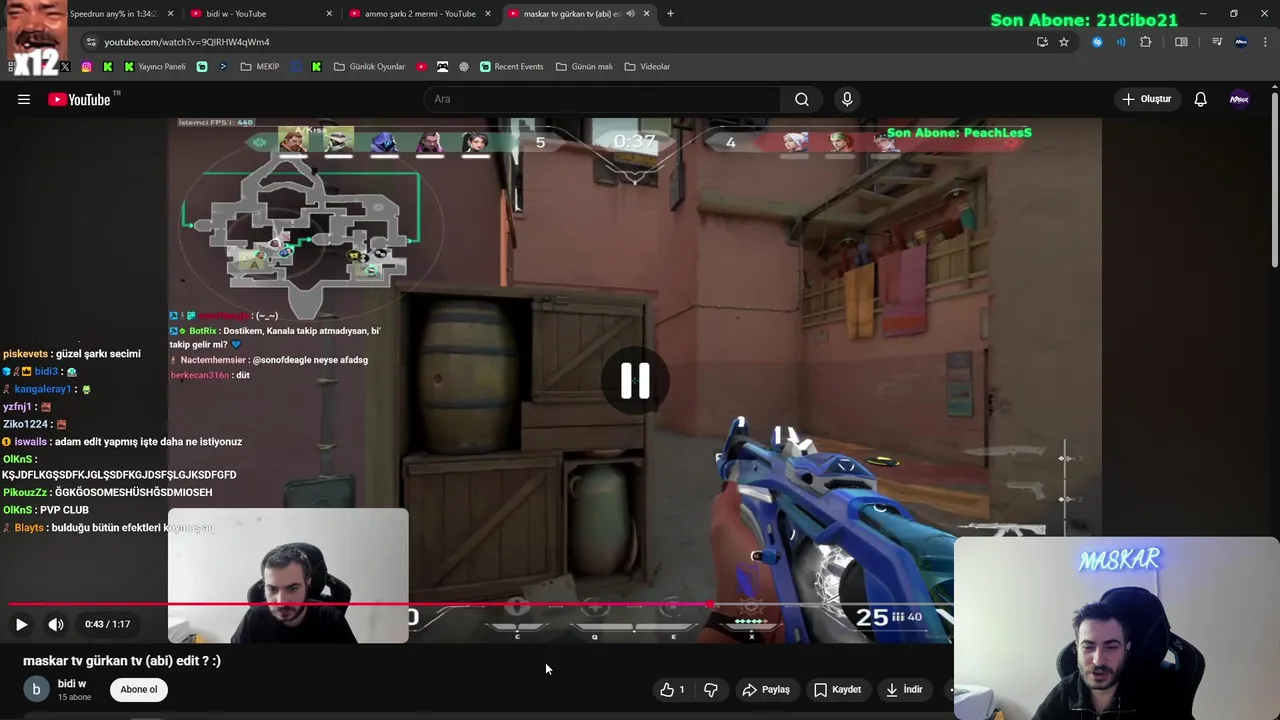The height and width of the screenshot is (720, 1280).
Task: Click the youtube.com URL address field
Action: 560,42
